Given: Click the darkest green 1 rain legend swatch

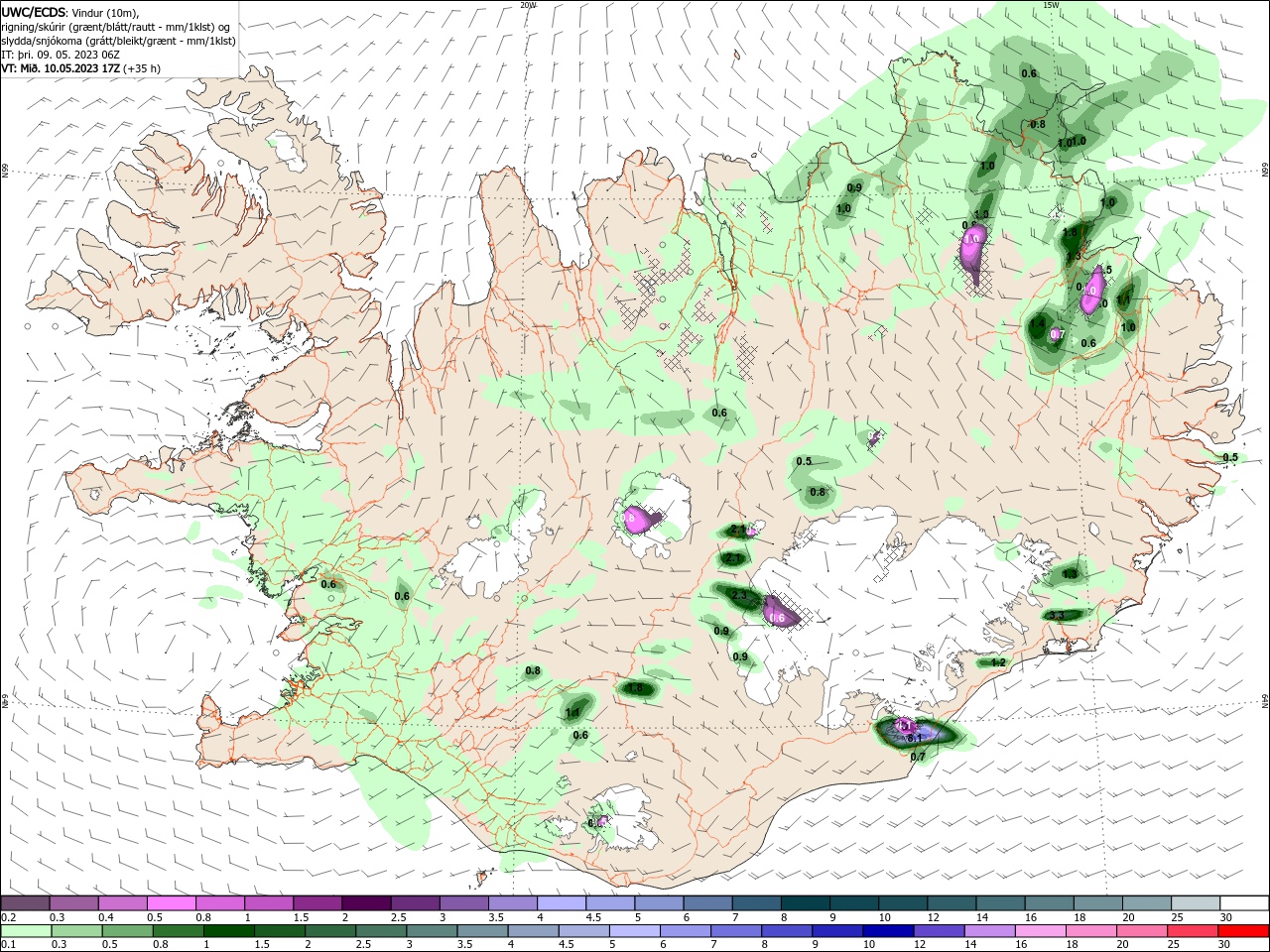Looking at the screenshot, I should point(228,930).
